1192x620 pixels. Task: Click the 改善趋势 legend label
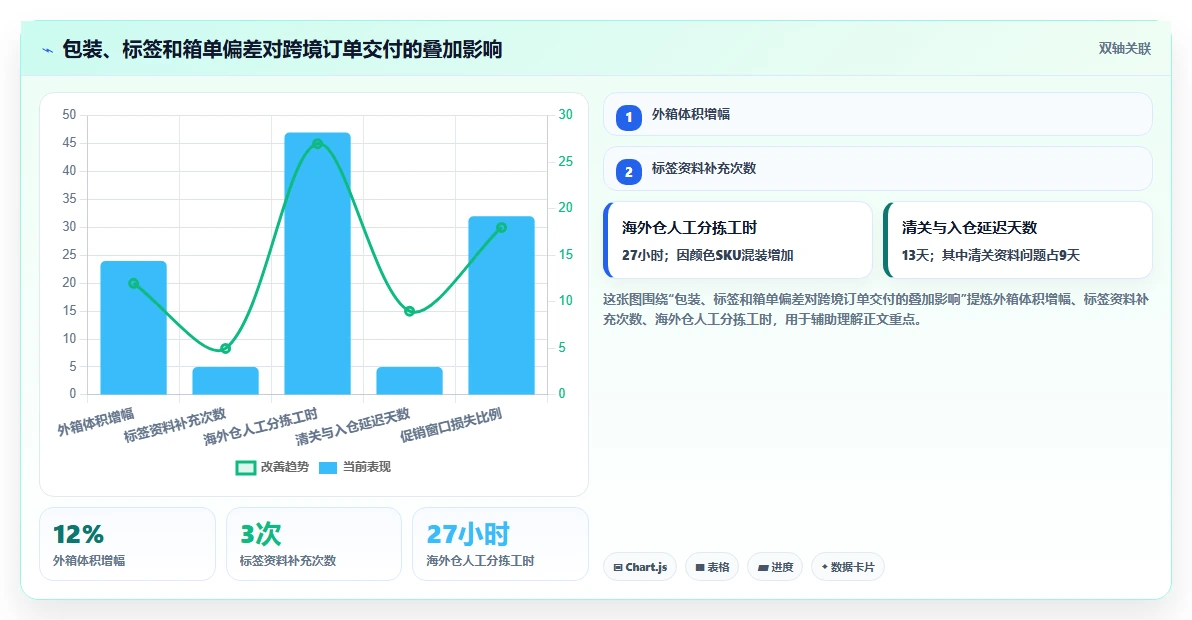(284, 467)
